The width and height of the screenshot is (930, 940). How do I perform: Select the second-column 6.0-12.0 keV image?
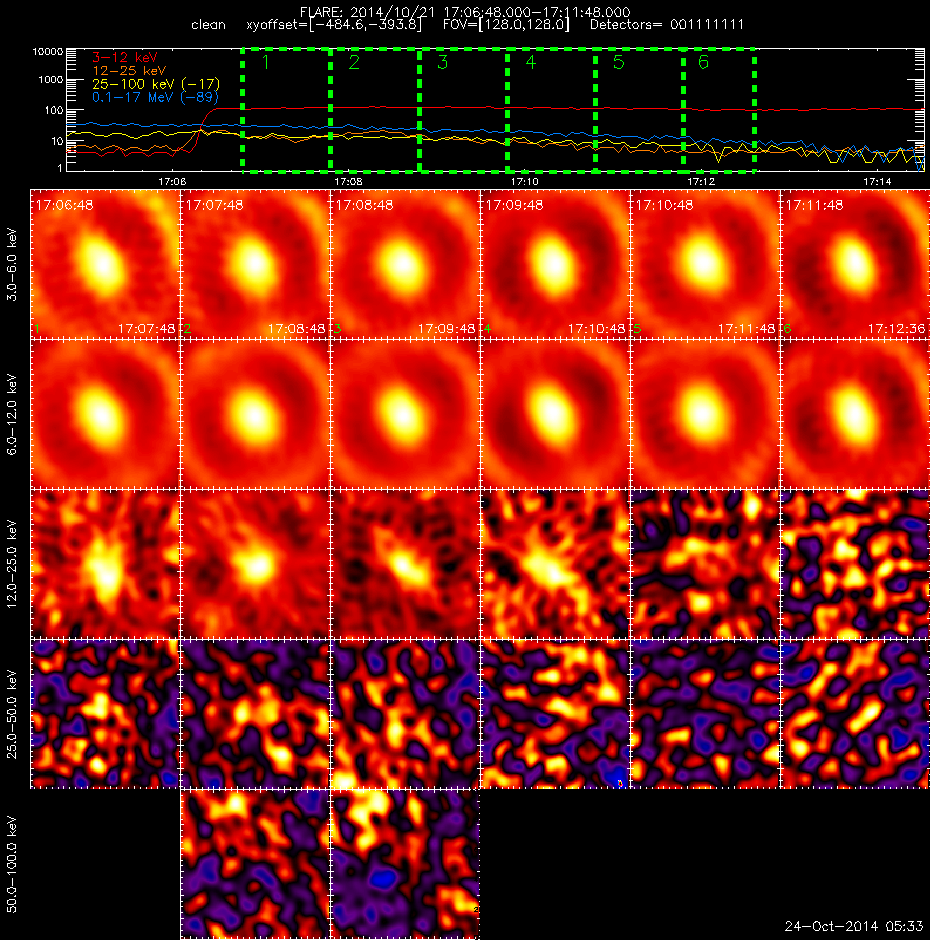coord(255,414)
